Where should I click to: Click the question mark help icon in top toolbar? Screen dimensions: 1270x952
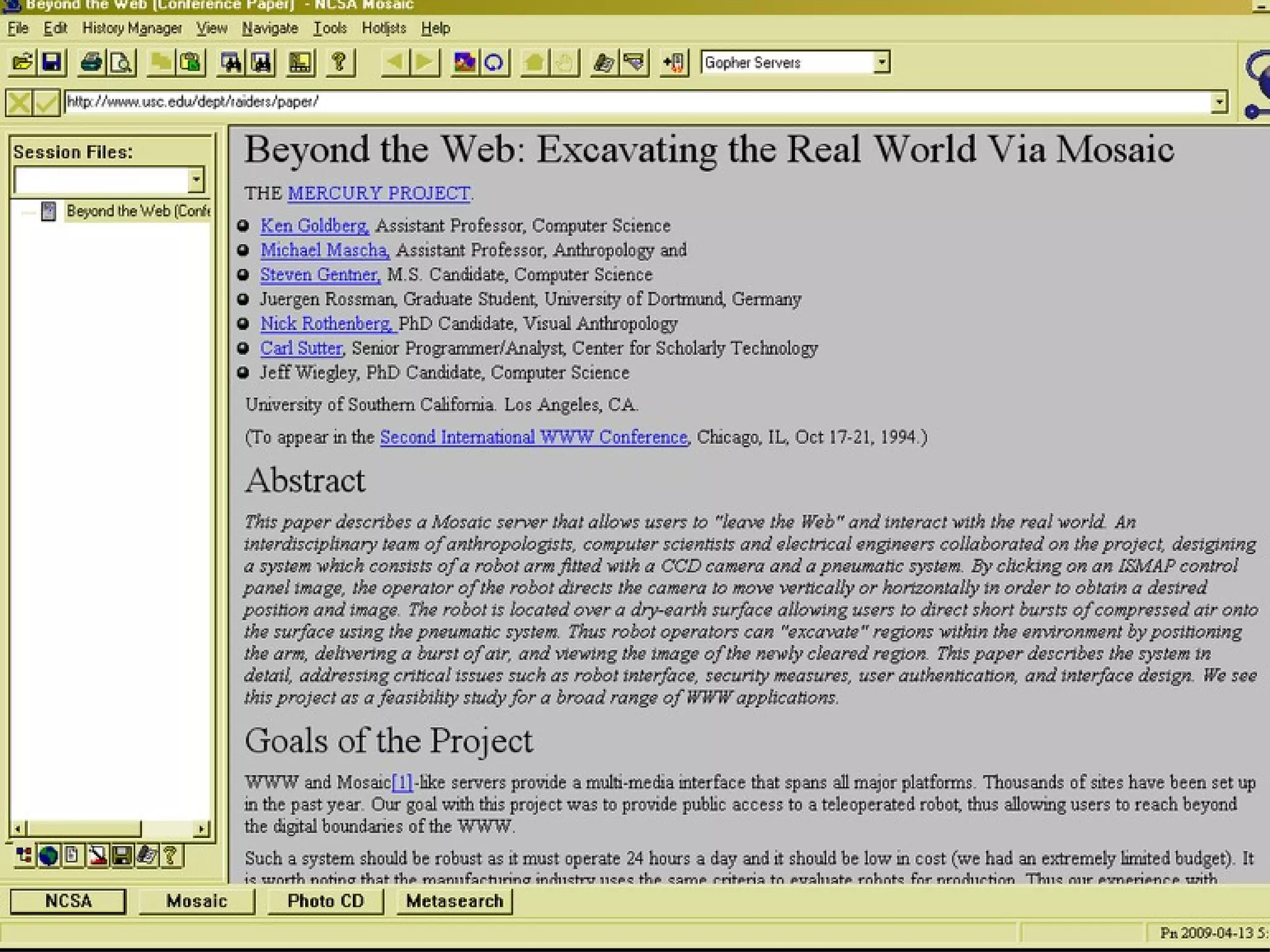pyautogui.click(x=340, y=62)
